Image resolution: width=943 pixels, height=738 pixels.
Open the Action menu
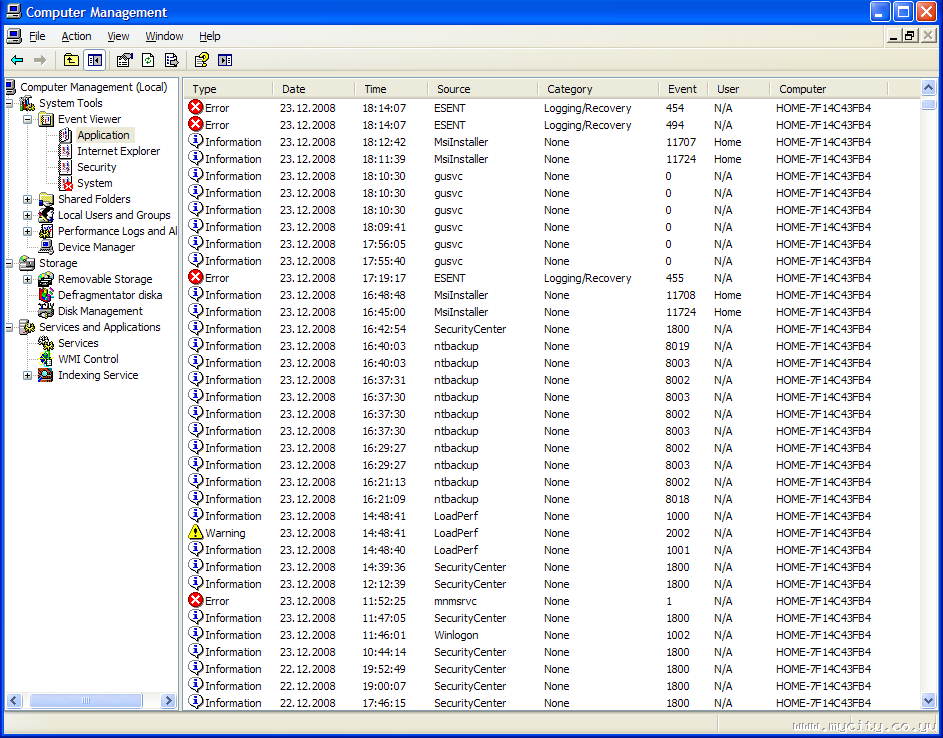[76, 36]
